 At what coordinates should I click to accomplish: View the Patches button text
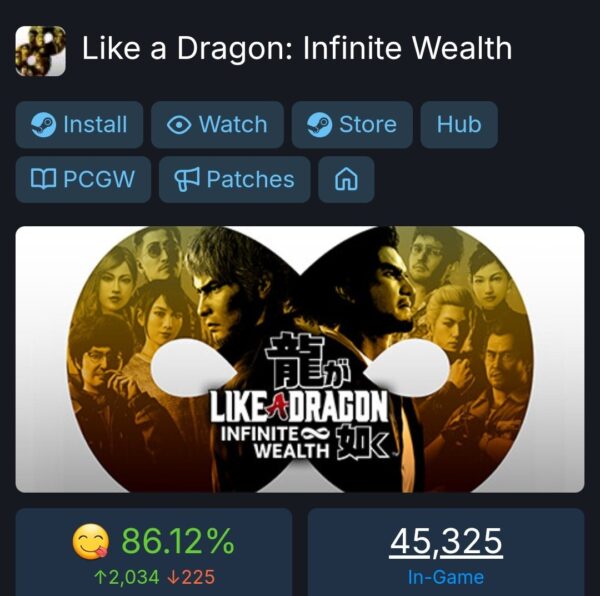(x=251, y=179)
